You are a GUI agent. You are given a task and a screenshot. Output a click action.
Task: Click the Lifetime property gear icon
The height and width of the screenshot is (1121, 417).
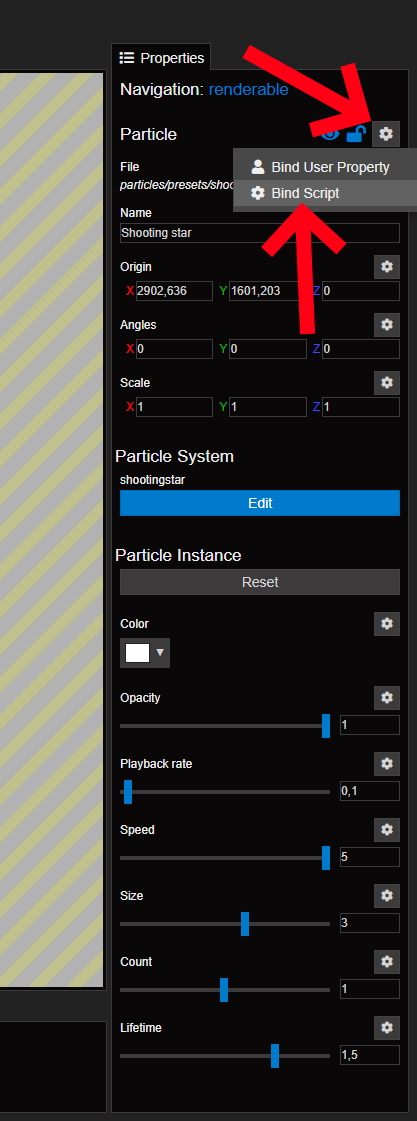pos(387,1027)
